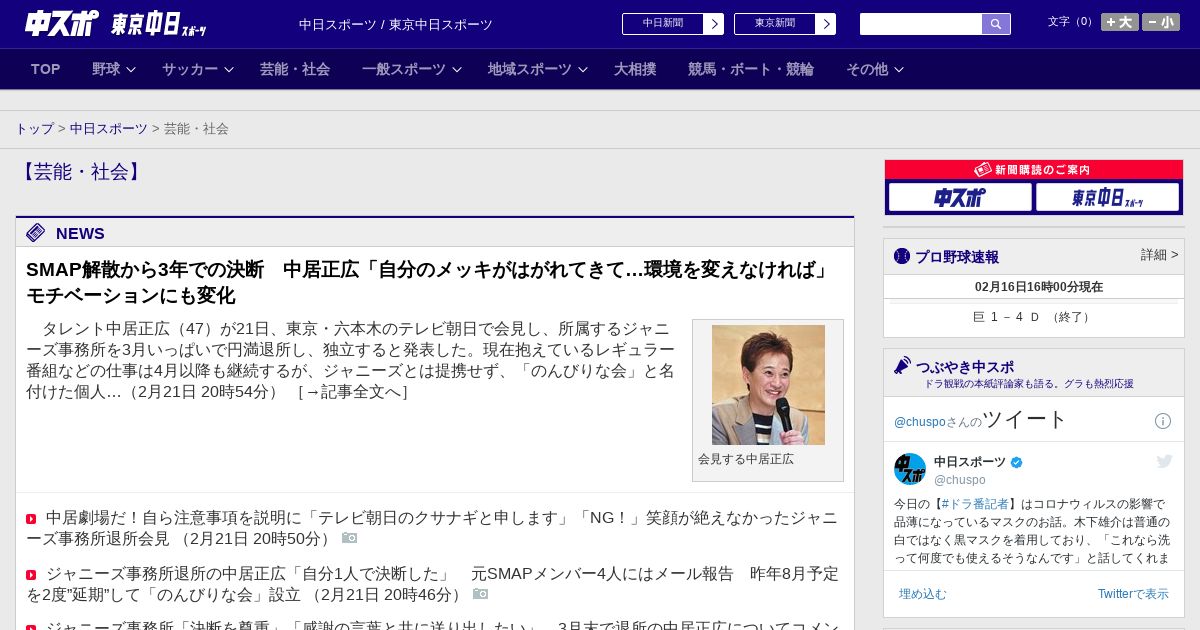The height and width of the screenshot is (630, 1200).
Task: Click the verified badge next to 中日スポーツ
Action: click(1017, 462)
